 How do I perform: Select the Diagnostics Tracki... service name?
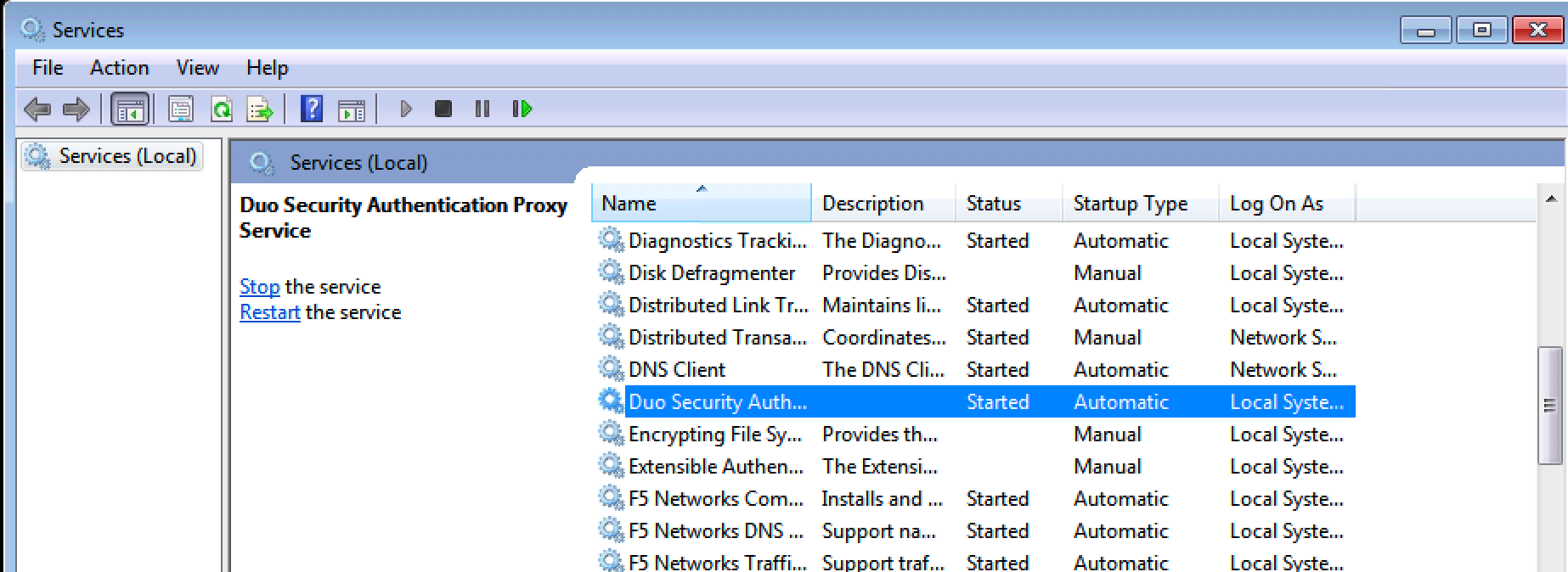[718, 241]
